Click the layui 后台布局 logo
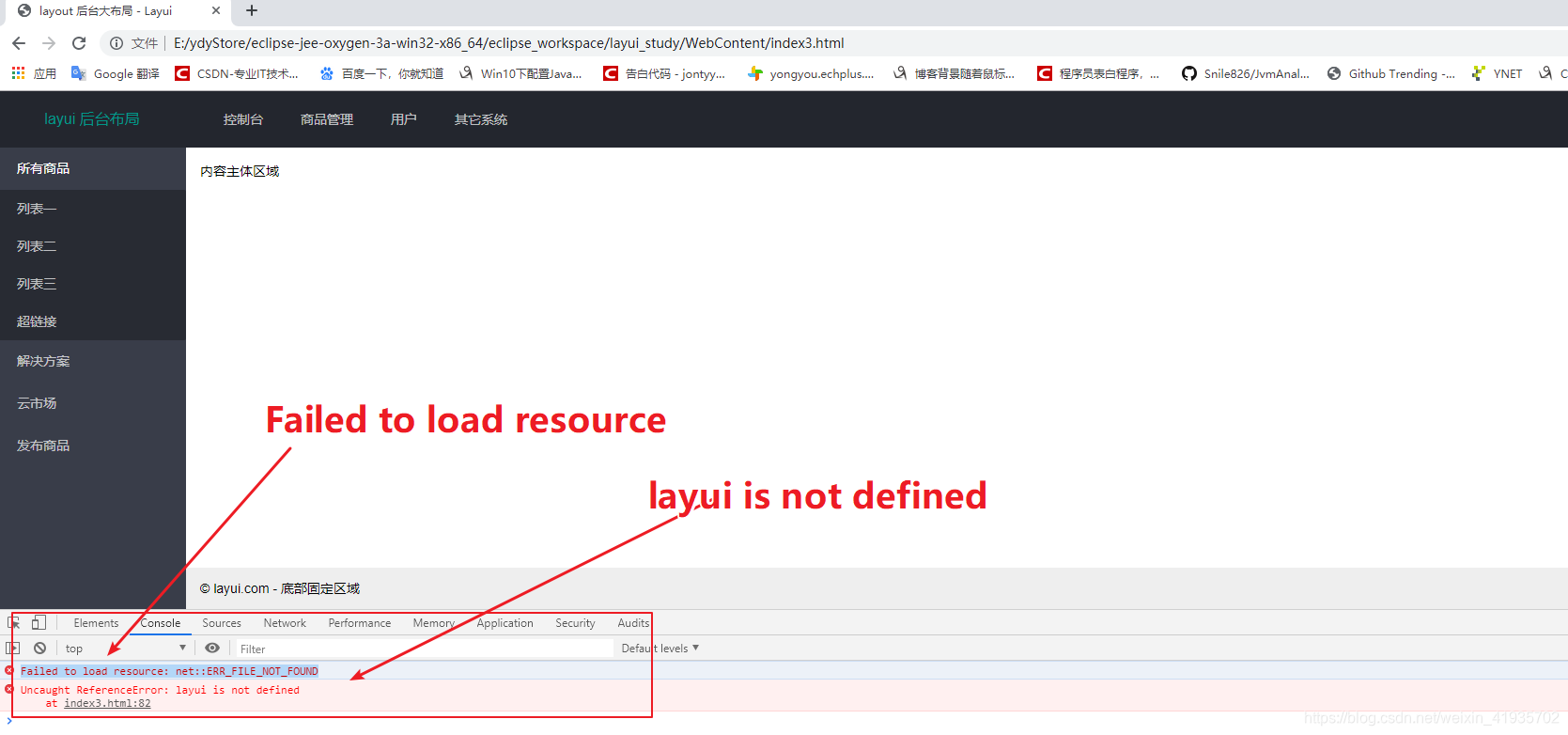The height and width of the screenshot is (735, 1568). point(92,119)
